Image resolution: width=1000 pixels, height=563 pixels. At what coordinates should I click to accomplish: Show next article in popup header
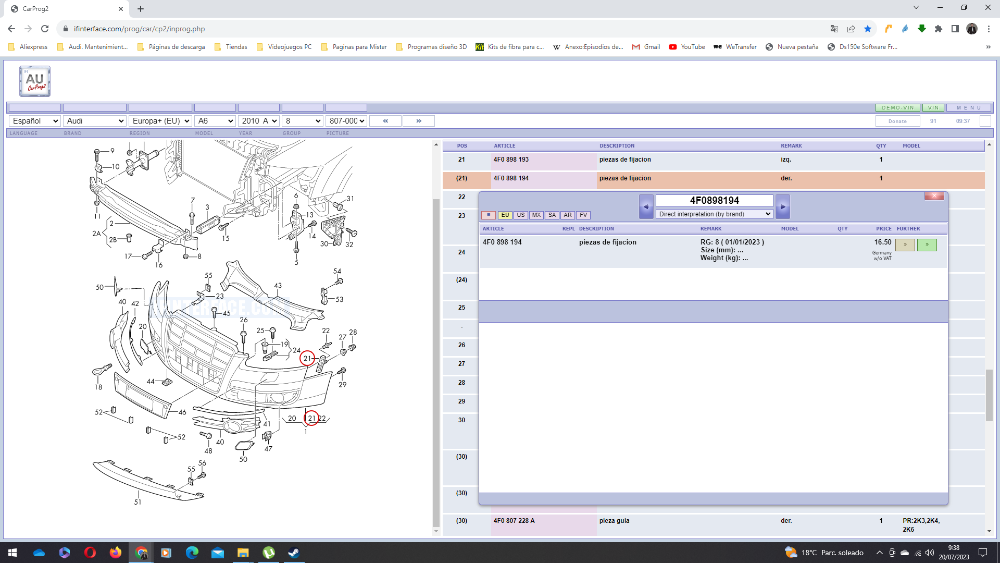click(x=783, y=207)
